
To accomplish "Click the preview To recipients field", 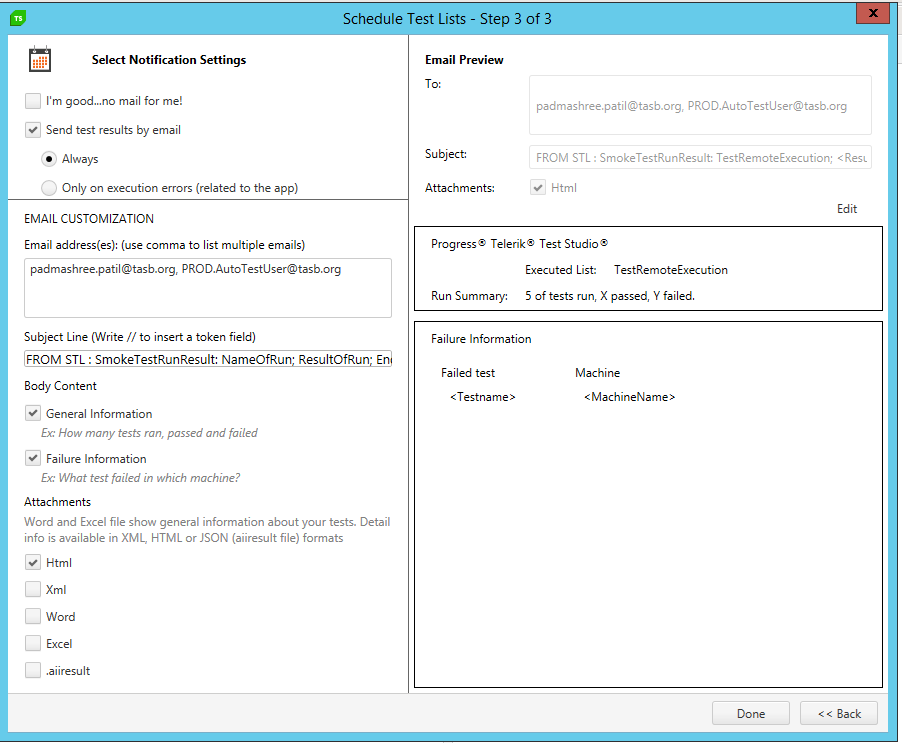I will click(x=699, y=105).
